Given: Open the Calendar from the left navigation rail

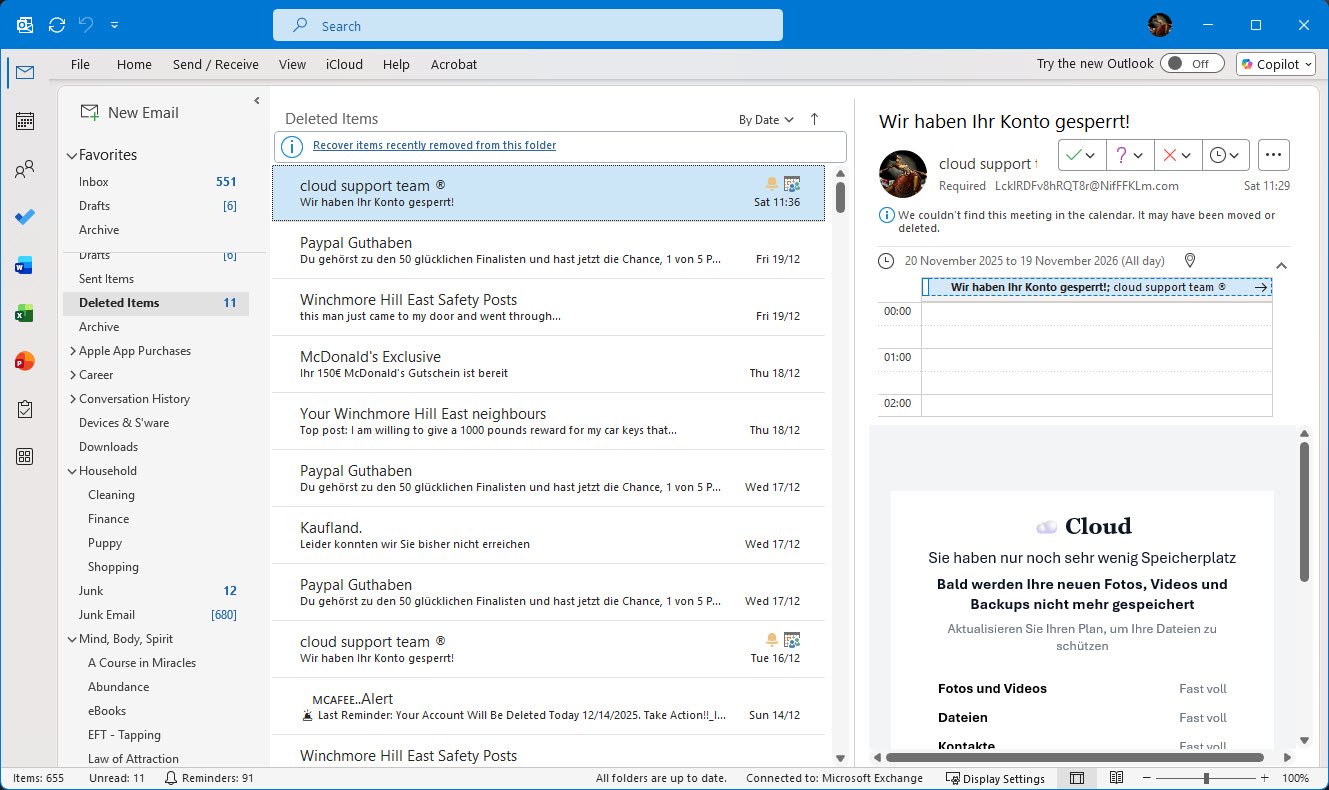Looking at the screenshot, I should coord(24,120).
